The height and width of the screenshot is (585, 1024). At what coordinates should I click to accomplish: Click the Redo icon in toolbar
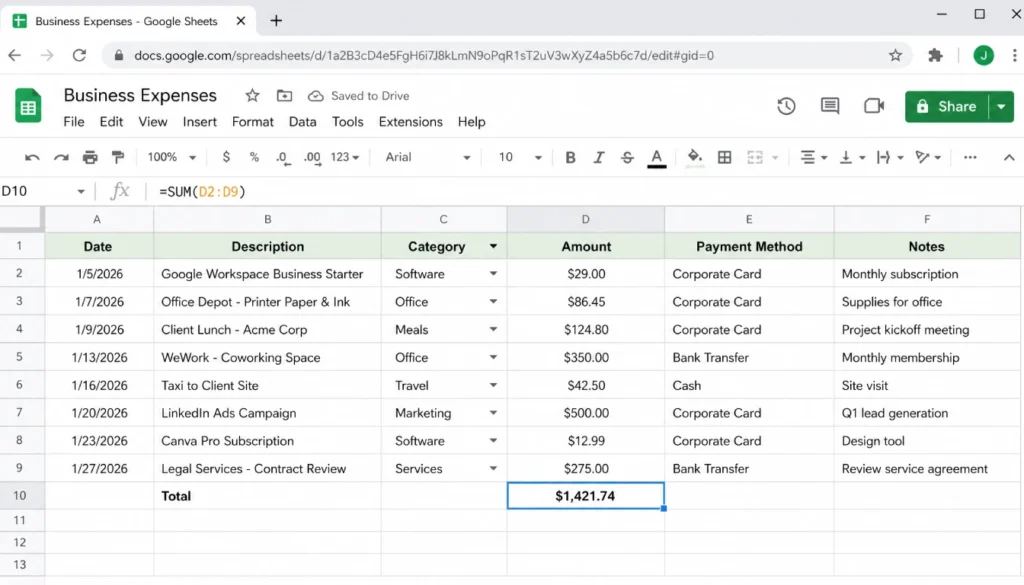pos(61,157)
